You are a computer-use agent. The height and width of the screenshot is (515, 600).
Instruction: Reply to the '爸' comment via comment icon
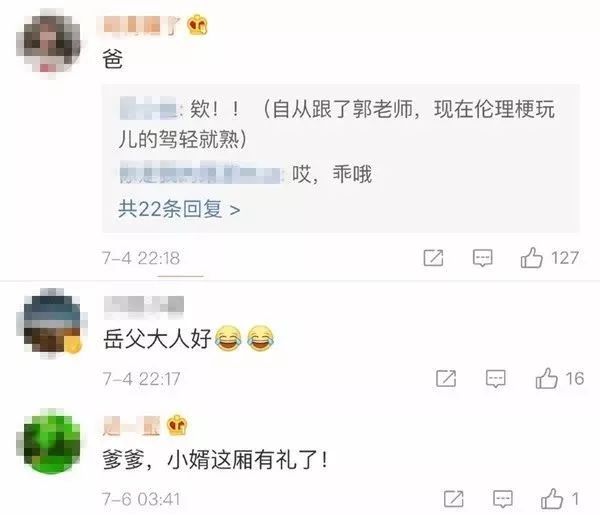(x=483, y=258)
